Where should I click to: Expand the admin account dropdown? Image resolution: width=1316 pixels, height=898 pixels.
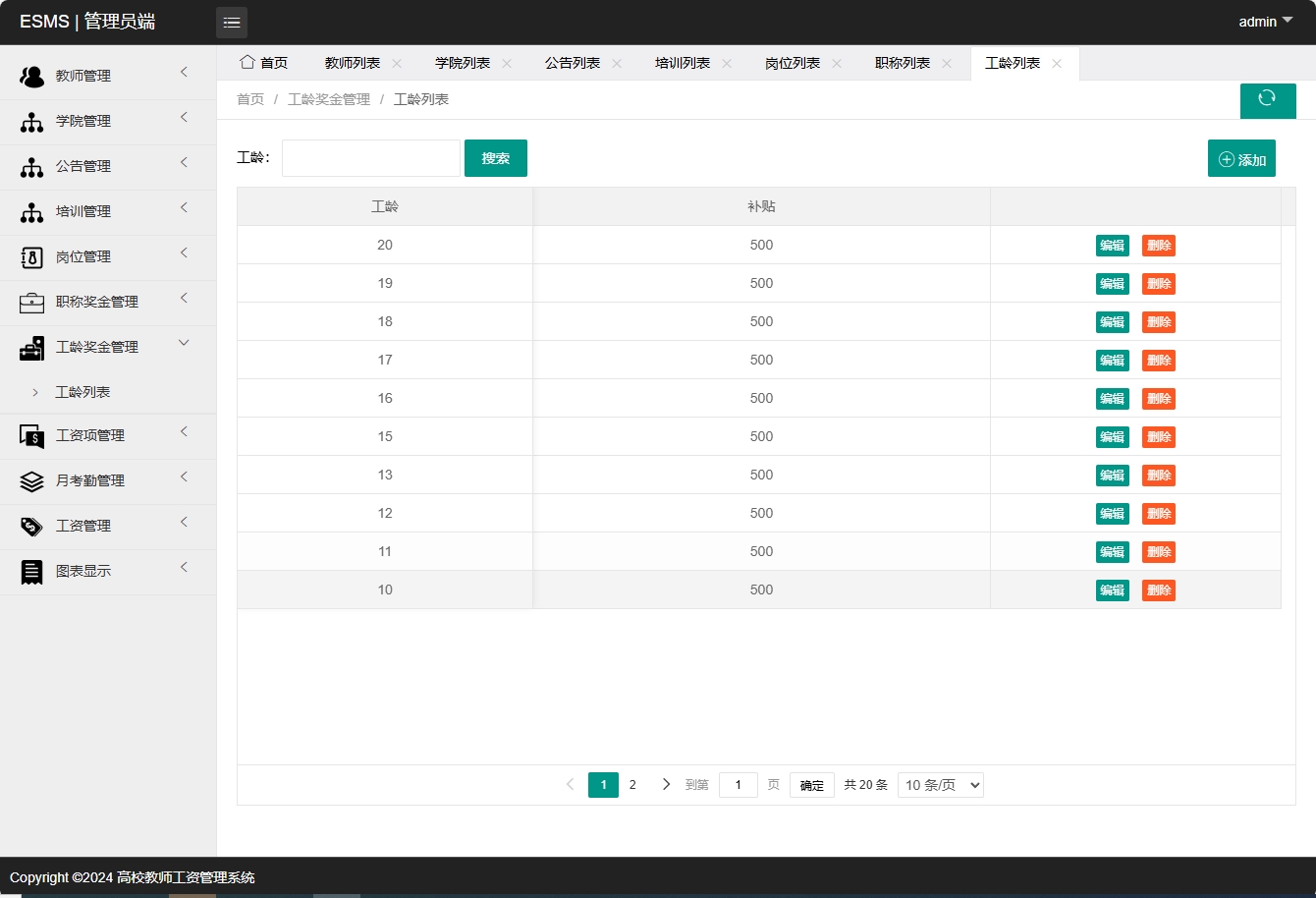point(1265,21)
